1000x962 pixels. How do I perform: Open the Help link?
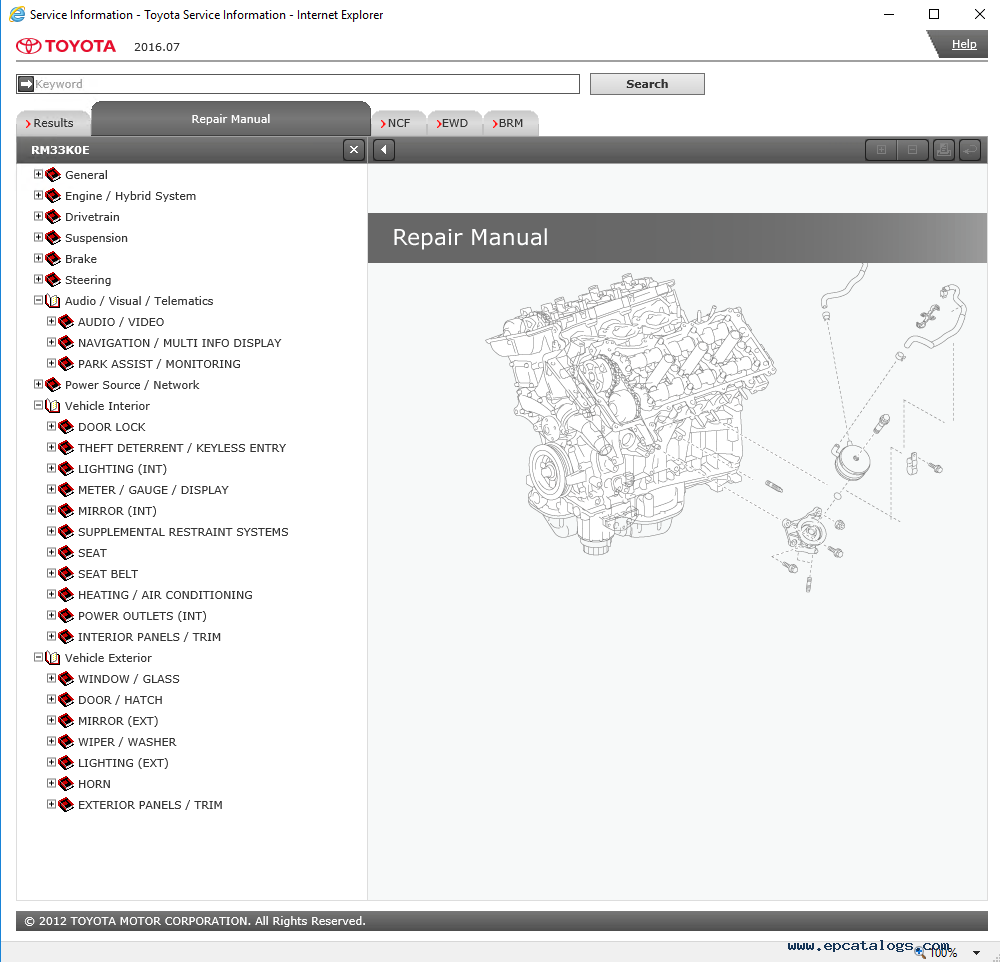pyautogui.click(x=964, y=44)
